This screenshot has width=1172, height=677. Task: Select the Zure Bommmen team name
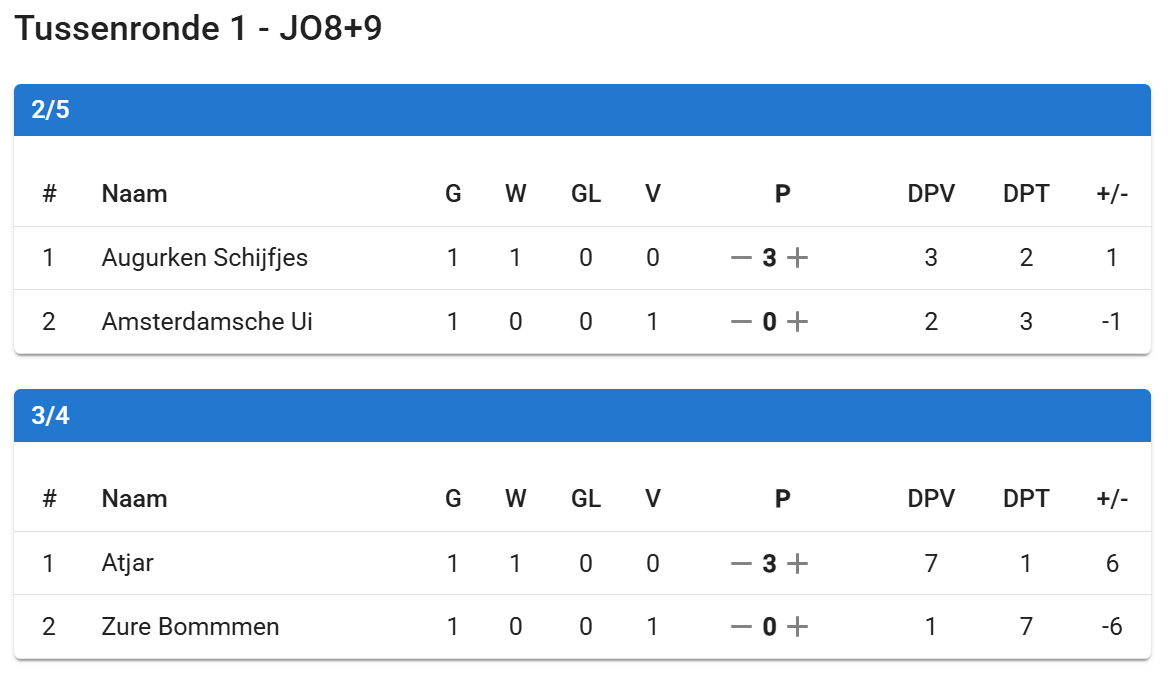click(x=190, y=628)
